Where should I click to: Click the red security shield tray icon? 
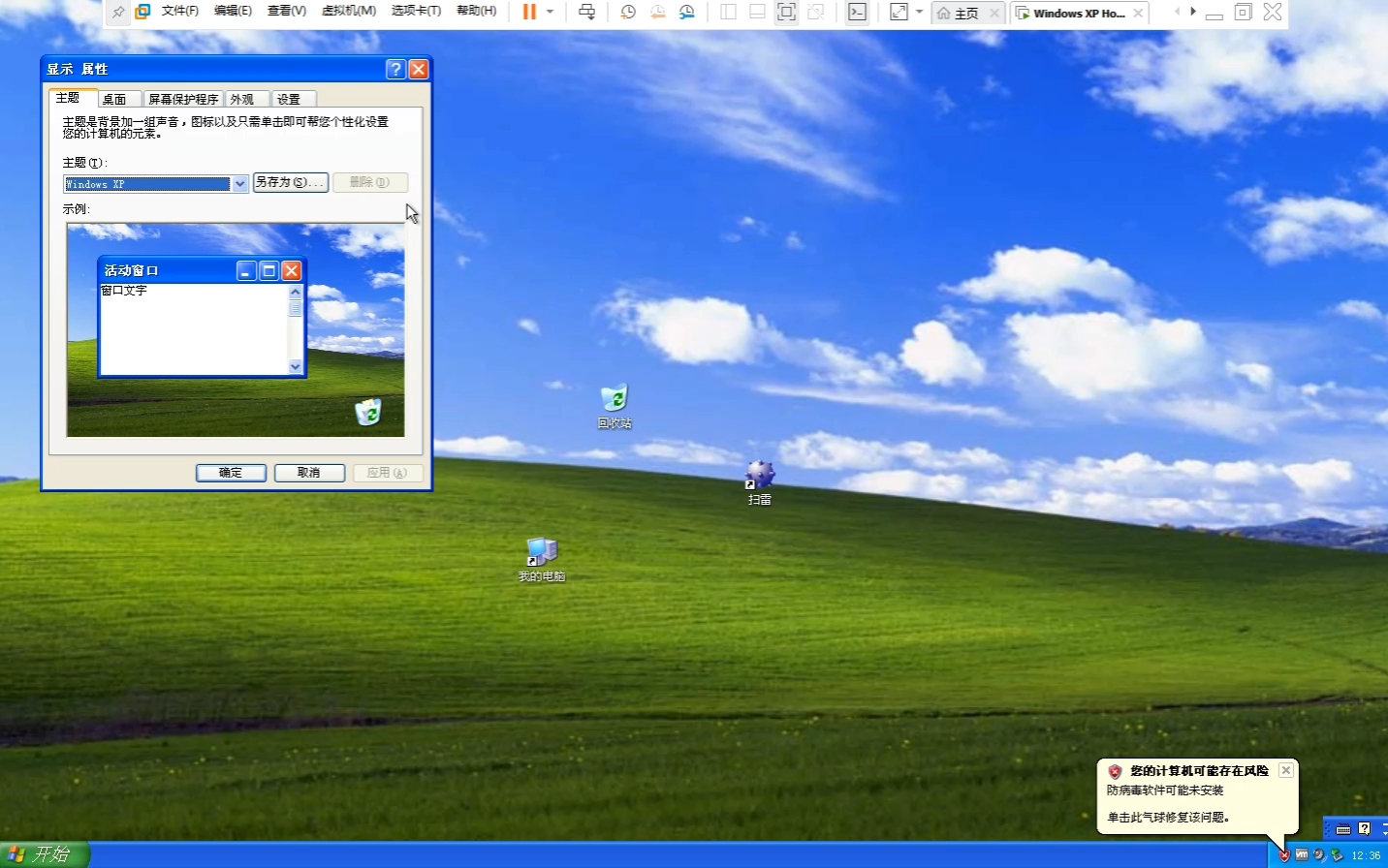click(1284, 855)
